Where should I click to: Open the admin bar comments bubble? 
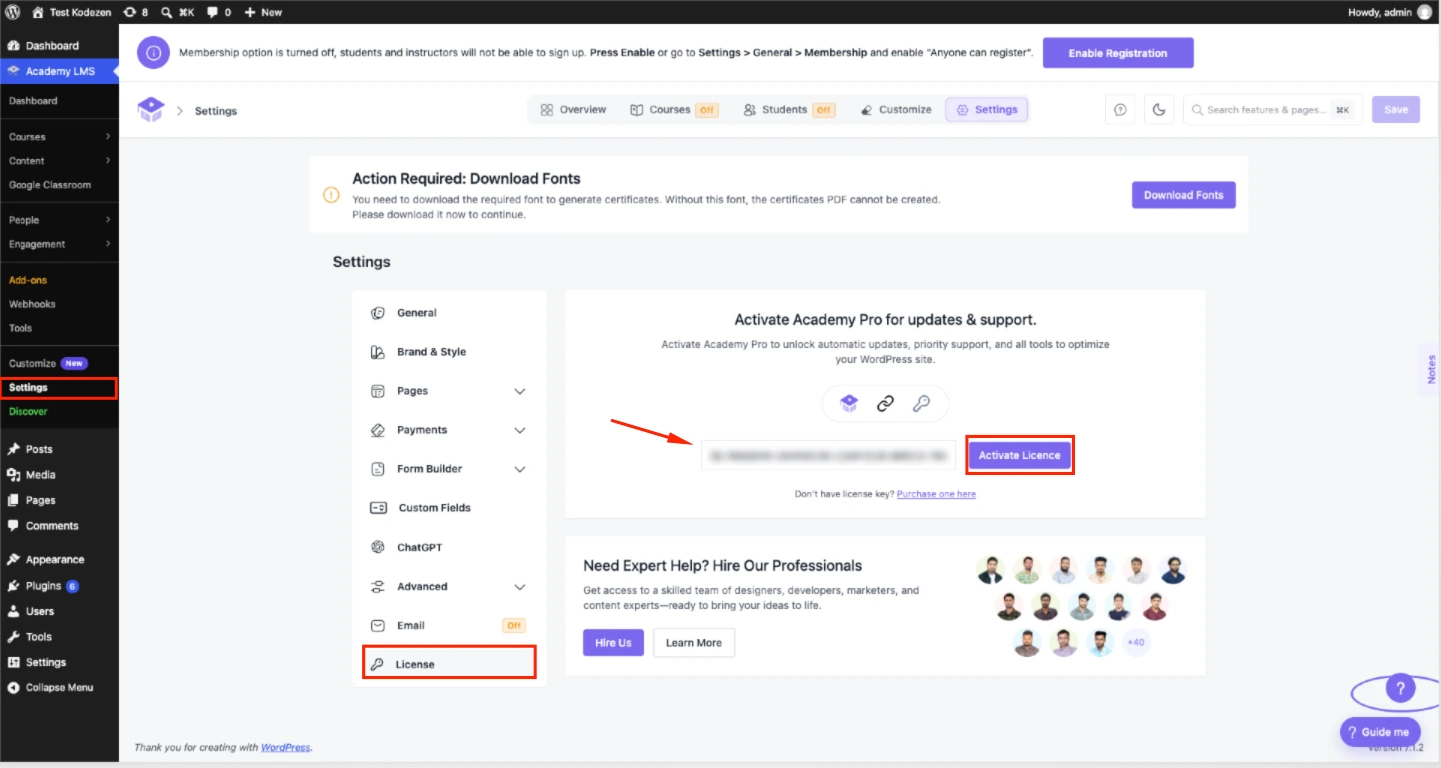[x=219, y=12]
